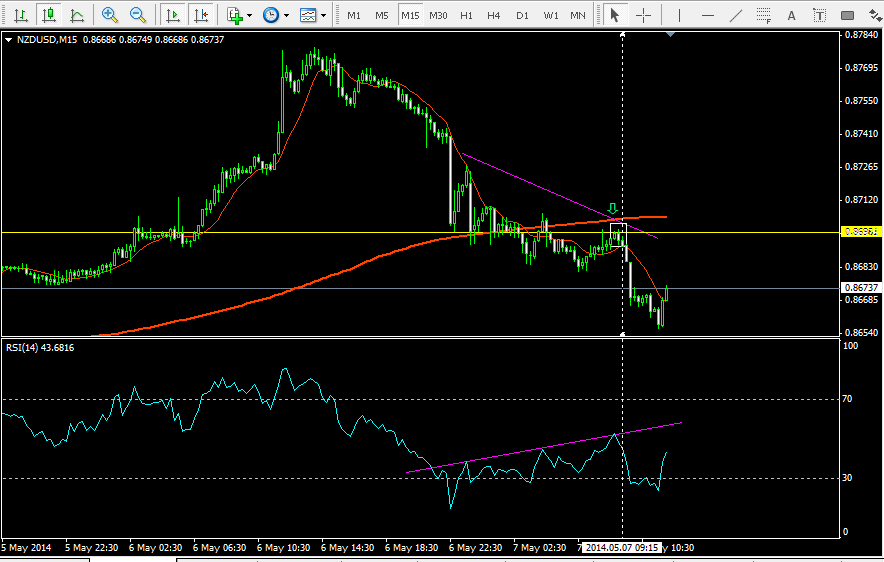Click the chart templates icon

pyautogui.click(x=308, y=15)
